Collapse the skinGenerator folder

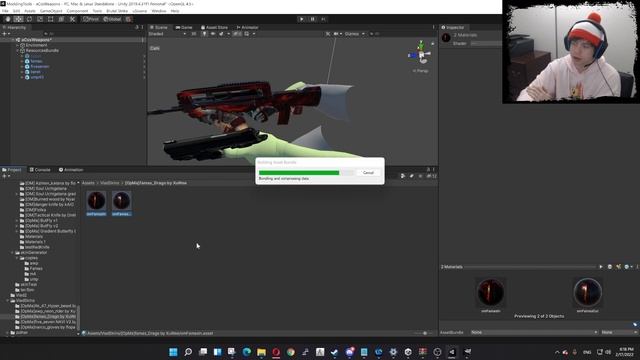click(12, 253)
